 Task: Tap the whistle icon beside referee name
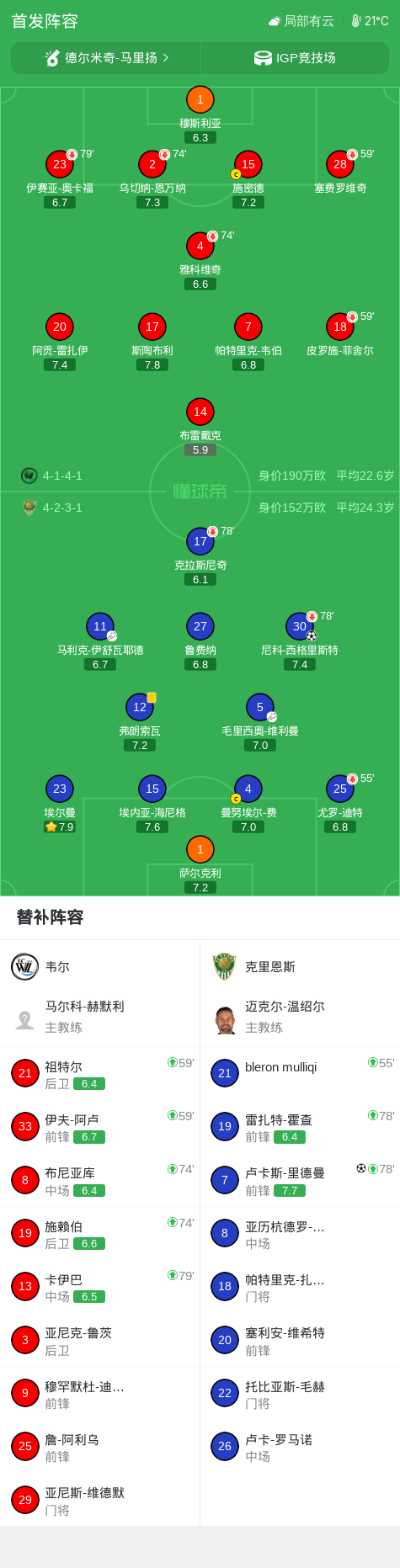pos(53,58)
